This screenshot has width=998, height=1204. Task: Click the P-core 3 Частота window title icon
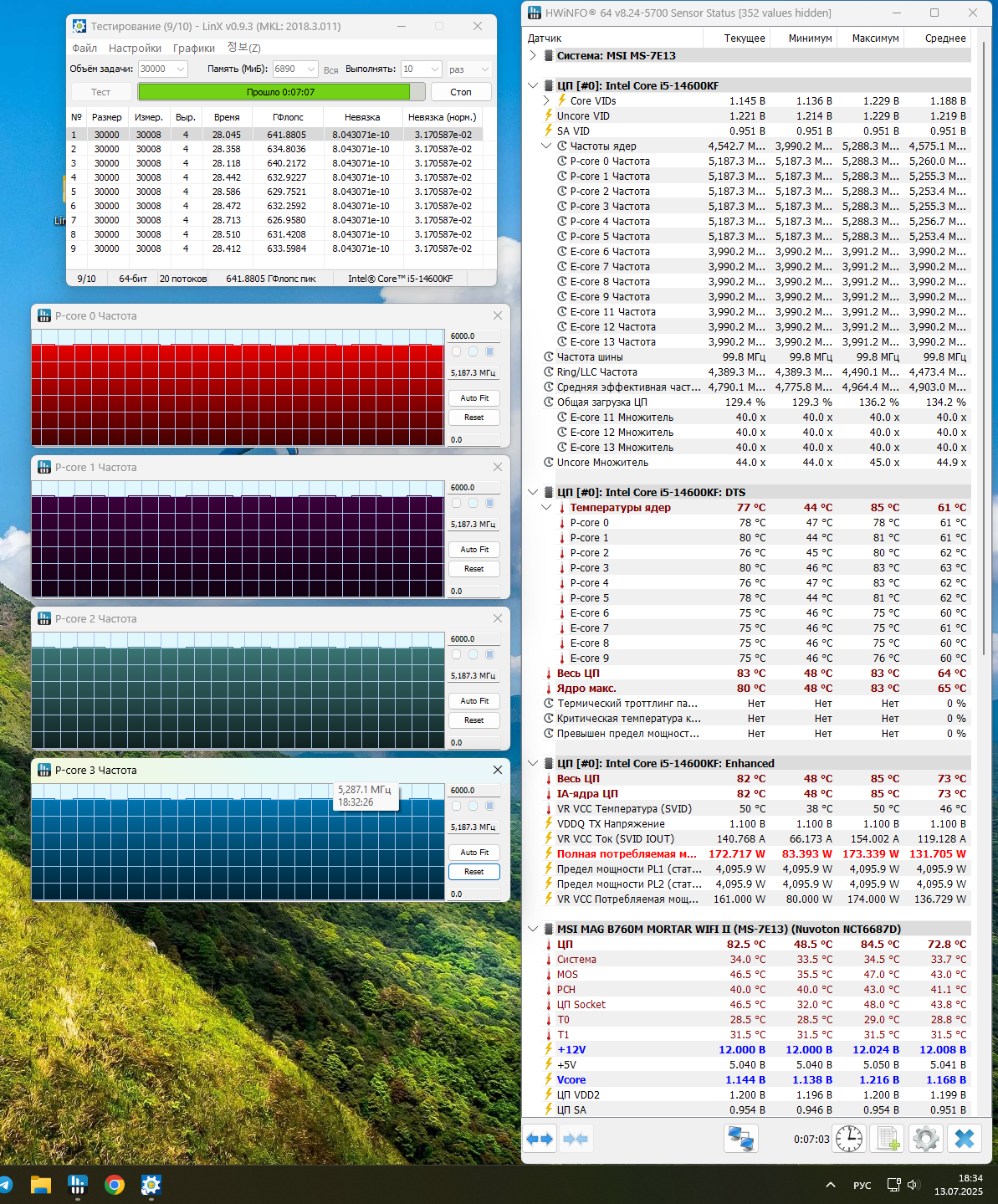coord(44,771)
